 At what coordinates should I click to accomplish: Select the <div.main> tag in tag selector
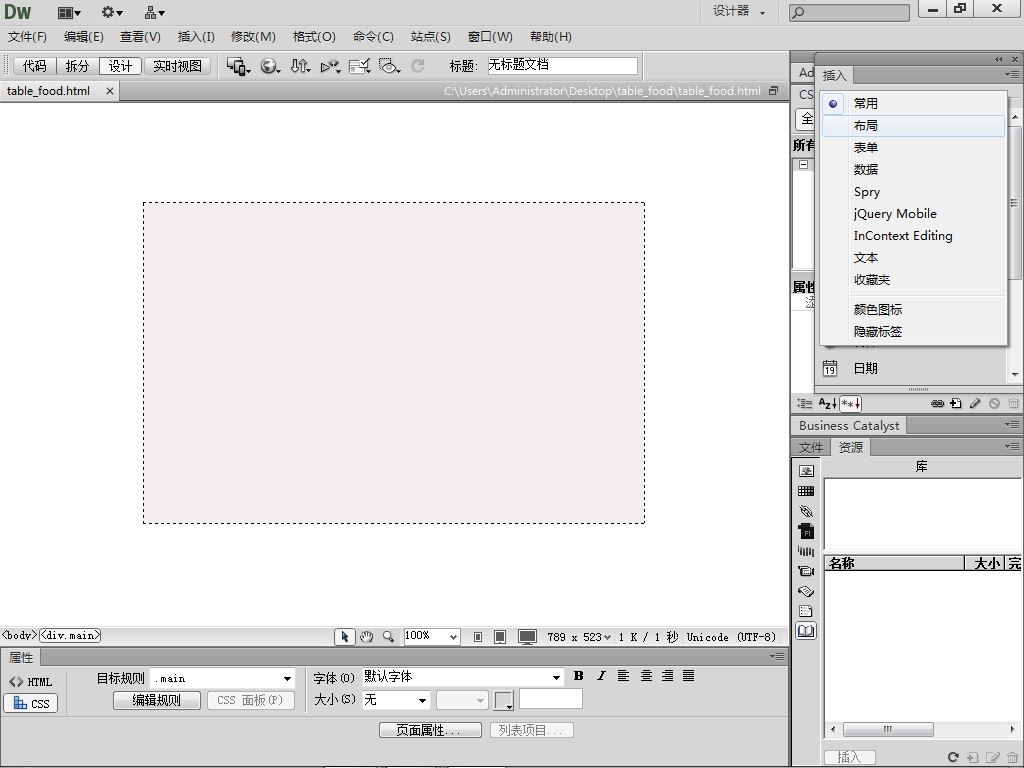pyautogui.click(x=71, y=635)
